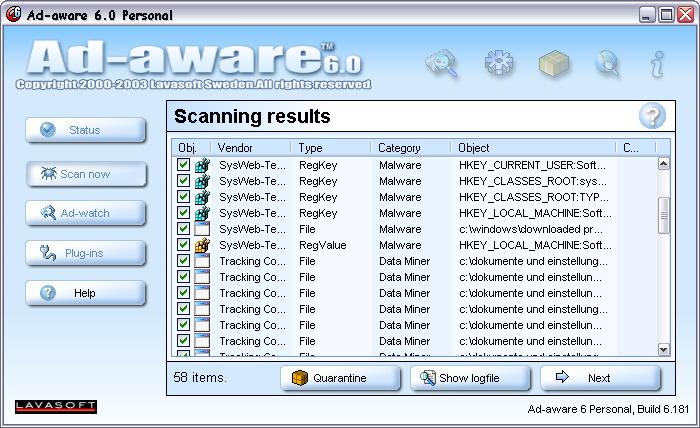700x428 pixels.
Task: Select the 'HKEY_CLASSES_ROOT:sys...' object cell
Action: (533, 181)
